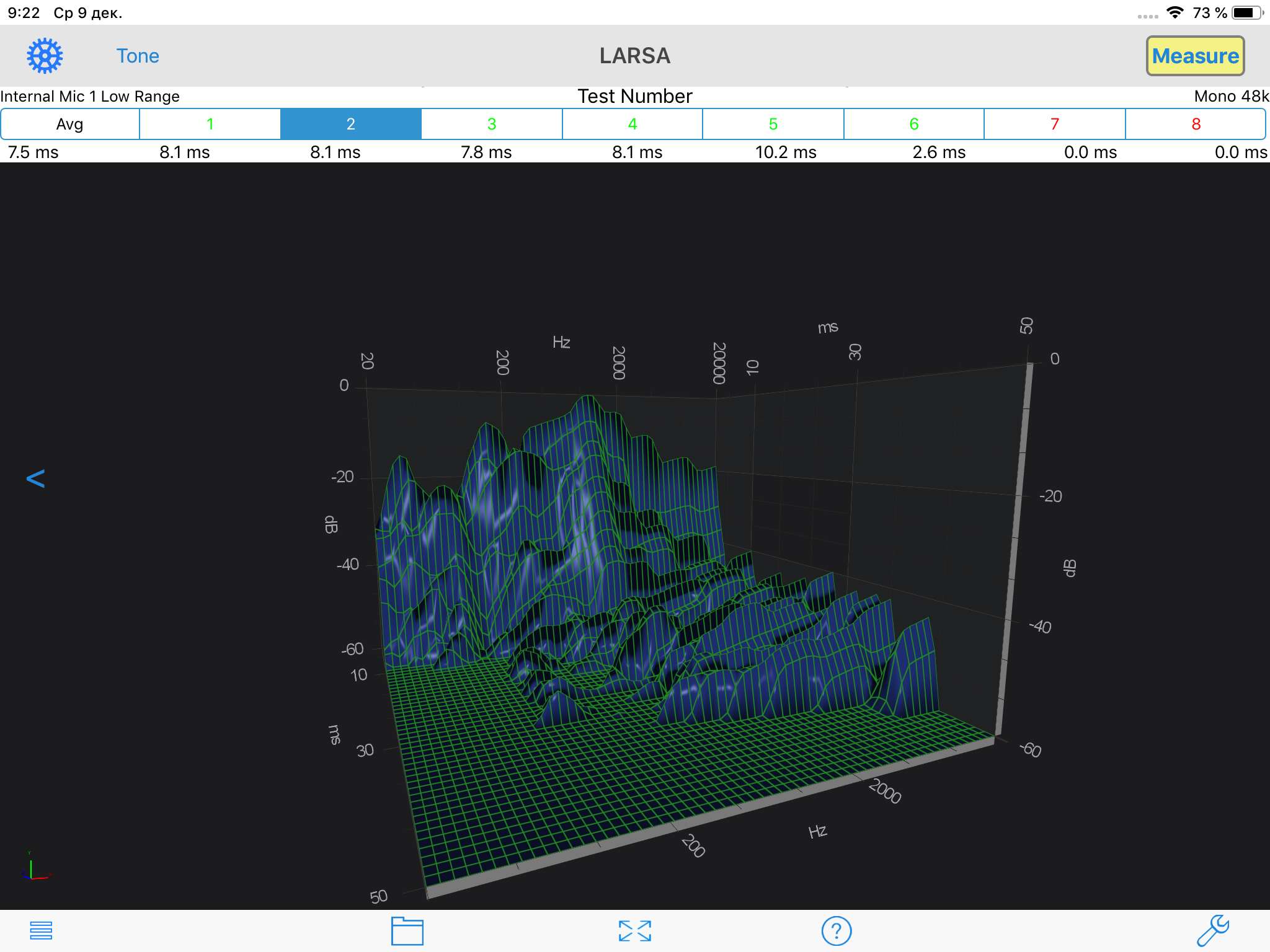Screen dimensions: 1270x952
Task: Open settings with the gear icon
Action: coord(45,56)
